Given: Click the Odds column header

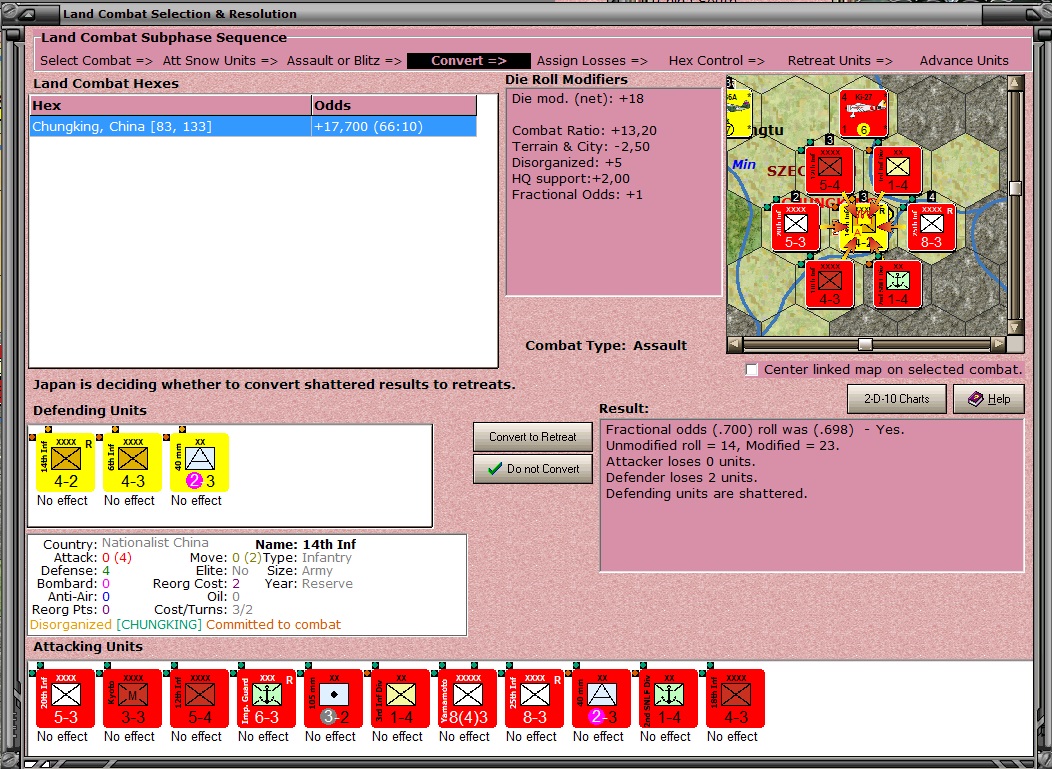Looking at the screenshot, I should (394, 105).
